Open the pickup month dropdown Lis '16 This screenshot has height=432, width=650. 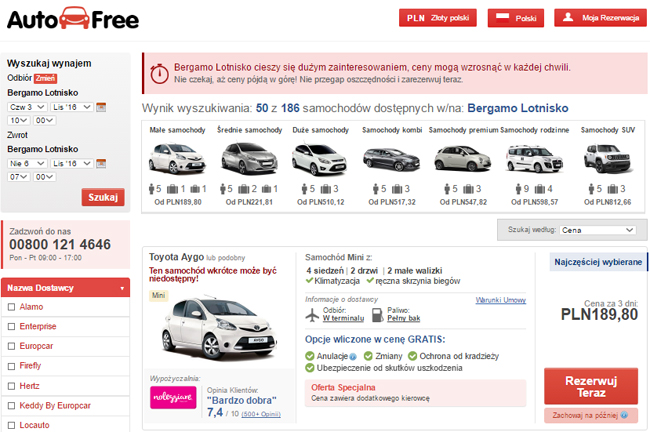coord(72,107)
